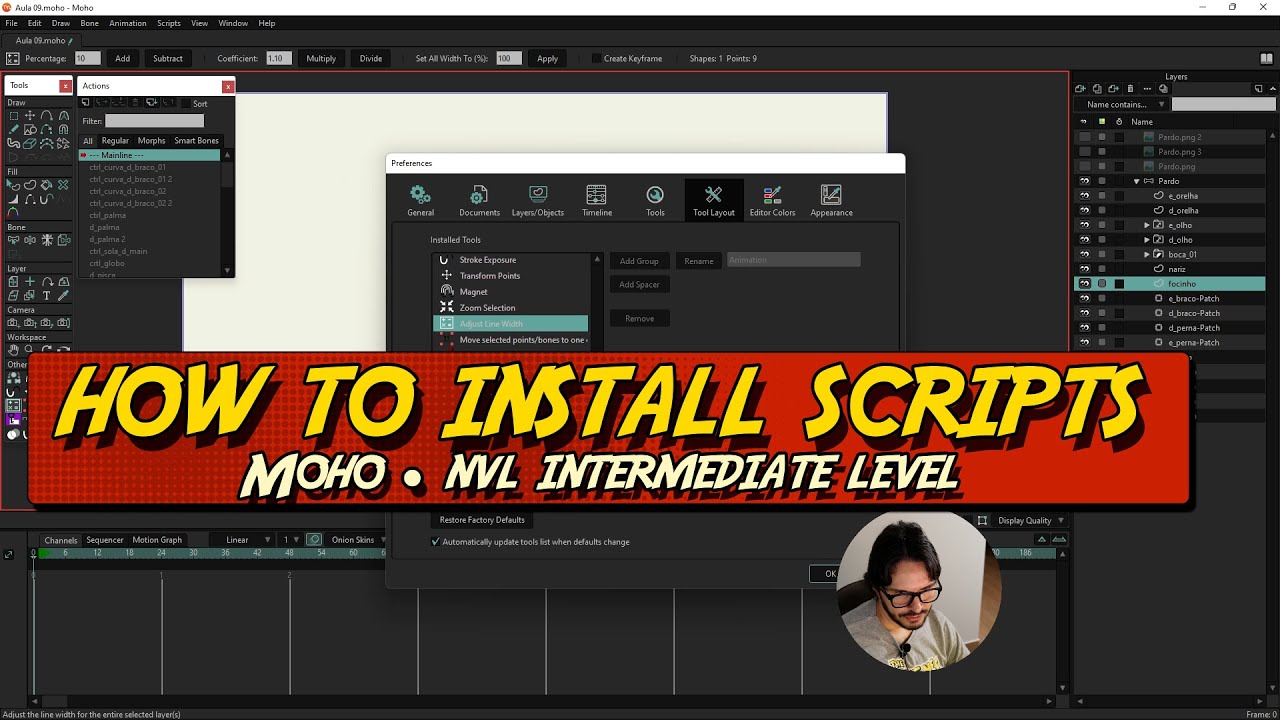Open the Display Quality dropdown

pyautogui.click(x=1031, y=520)
